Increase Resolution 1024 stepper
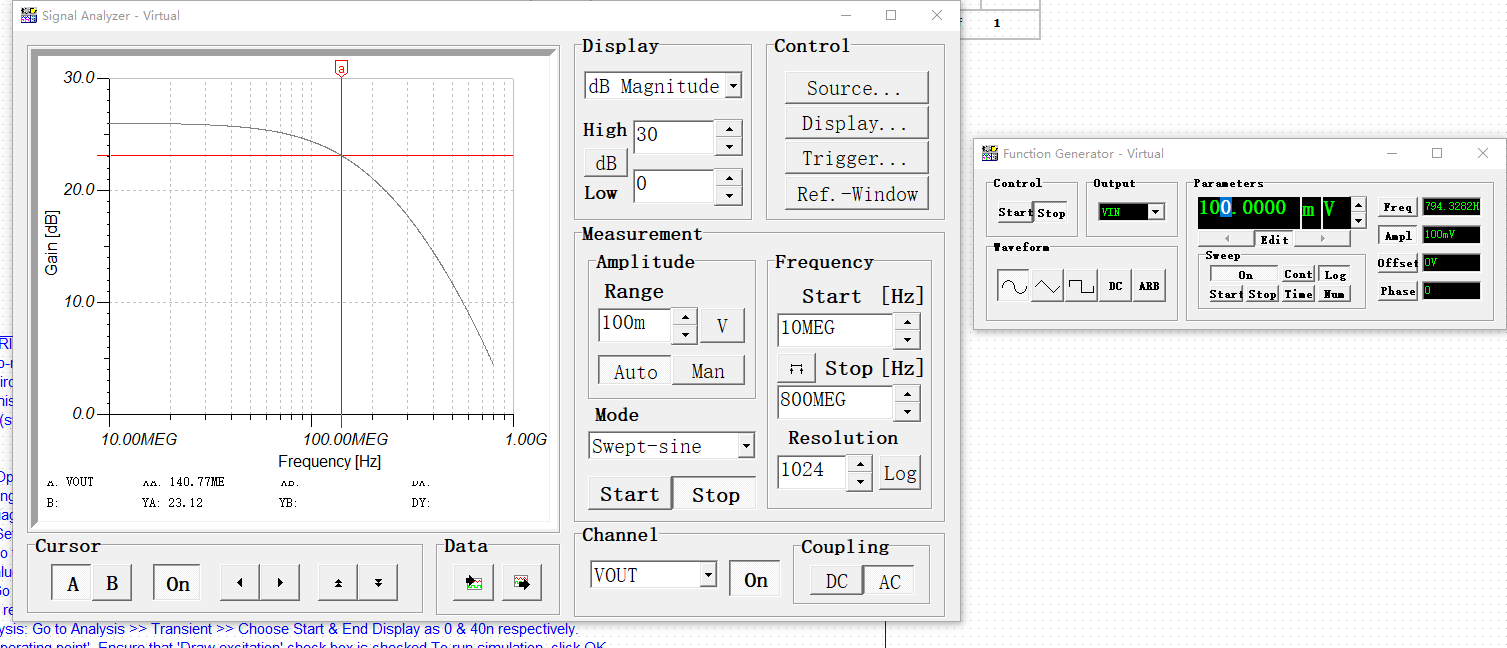This screenshot has width=1507, height=648. point(860,463)
